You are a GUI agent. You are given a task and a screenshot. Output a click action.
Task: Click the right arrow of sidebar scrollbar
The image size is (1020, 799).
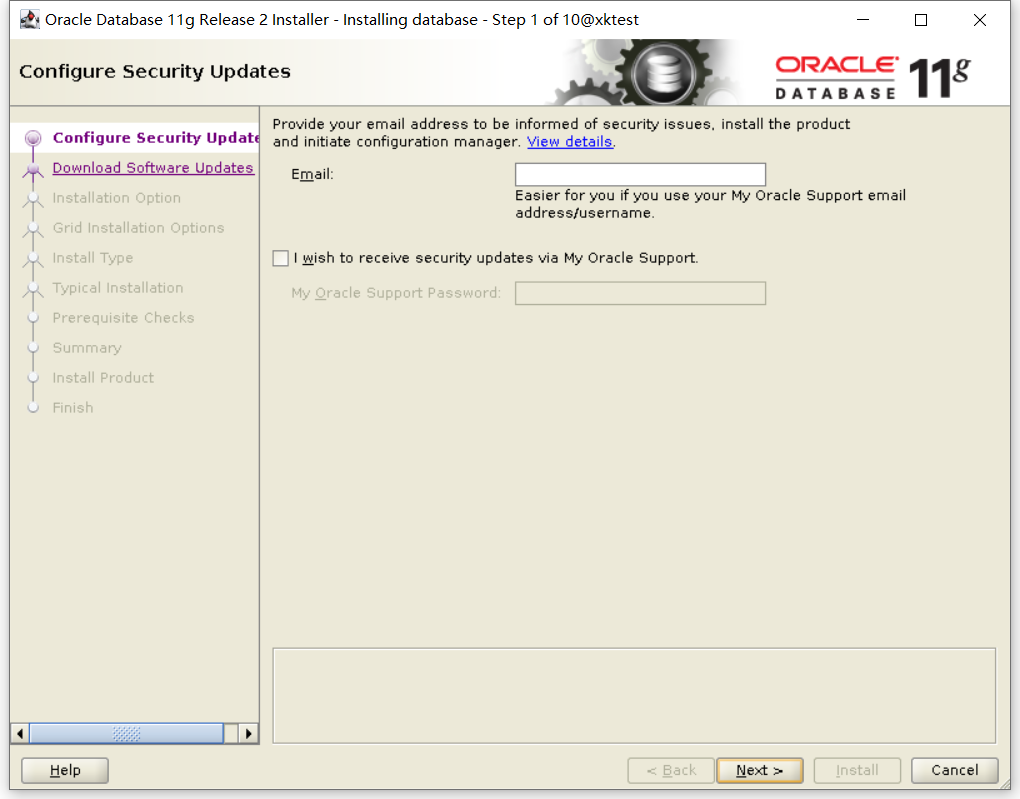248,734
